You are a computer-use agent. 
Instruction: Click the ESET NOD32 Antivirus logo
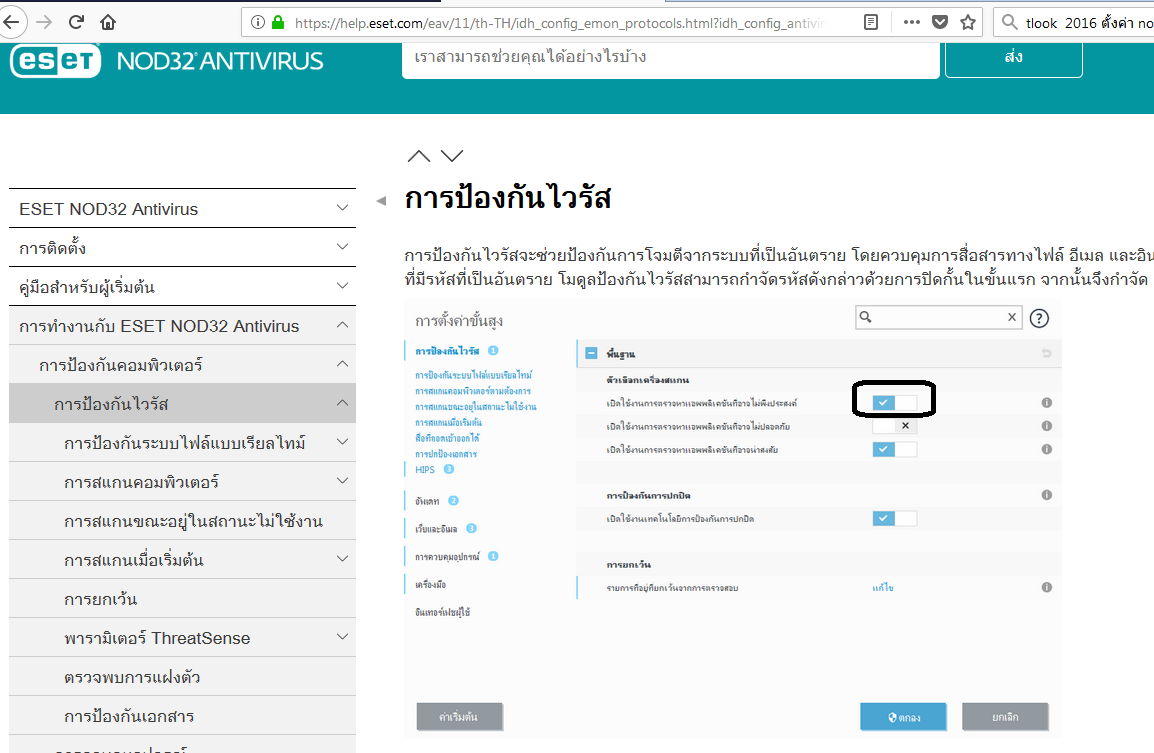click(166, 60)
